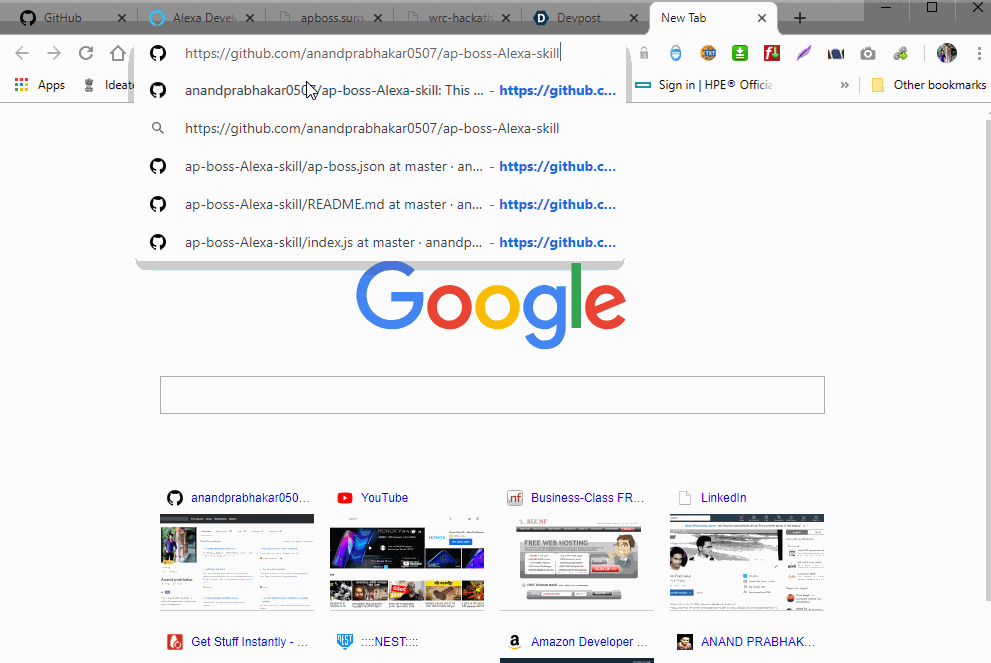Switch to the apboss.surge tab
Image resolution: width=991 pixels, height=663 pixels.
pyautogui.click(x=332, y=18)
